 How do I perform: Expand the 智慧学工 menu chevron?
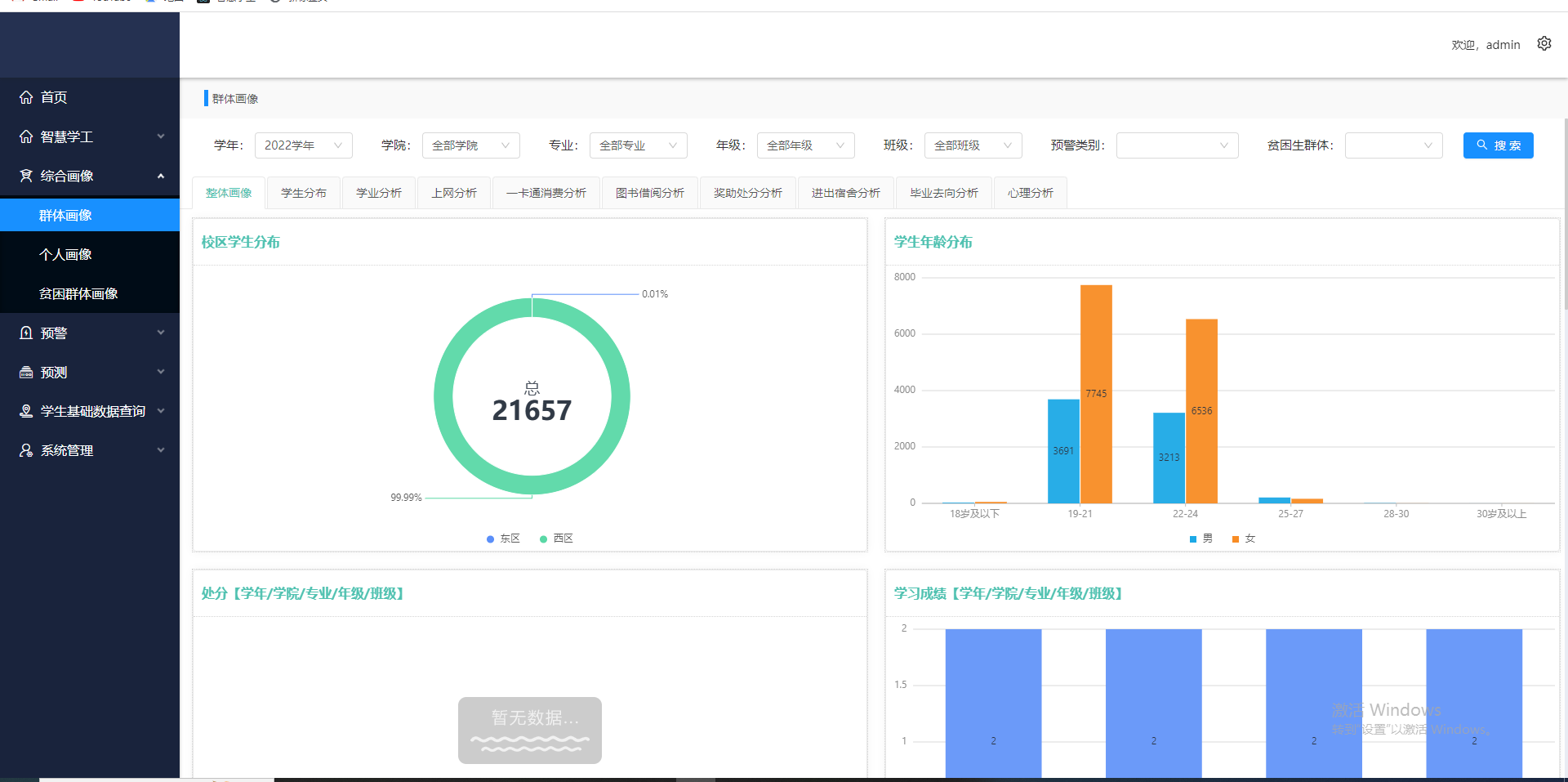point(161,136)
